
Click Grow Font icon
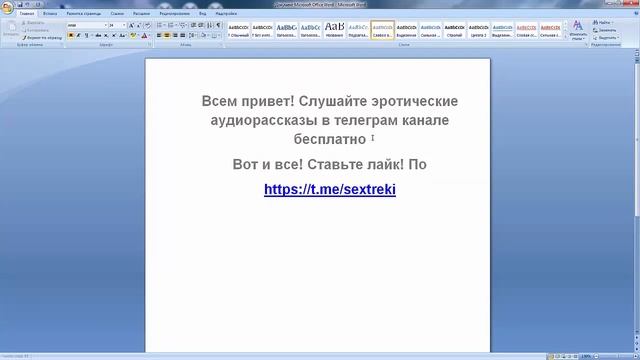pos(131,25)
